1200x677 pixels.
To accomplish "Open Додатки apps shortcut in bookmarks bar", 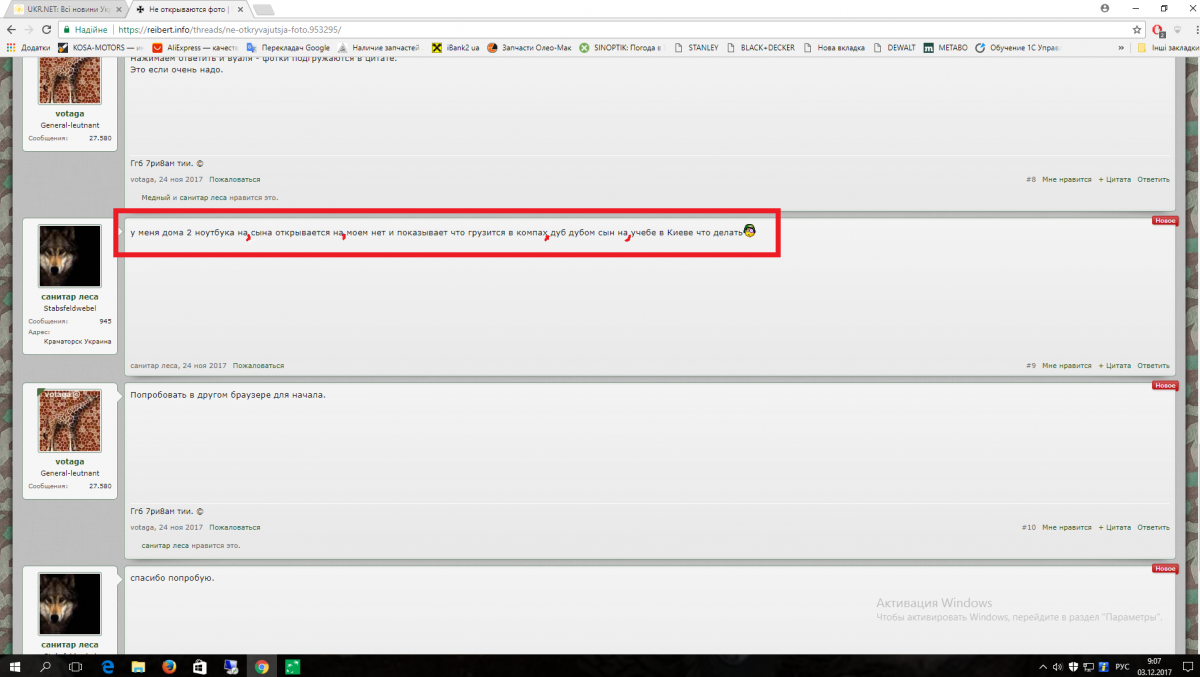I will (28, 47).
